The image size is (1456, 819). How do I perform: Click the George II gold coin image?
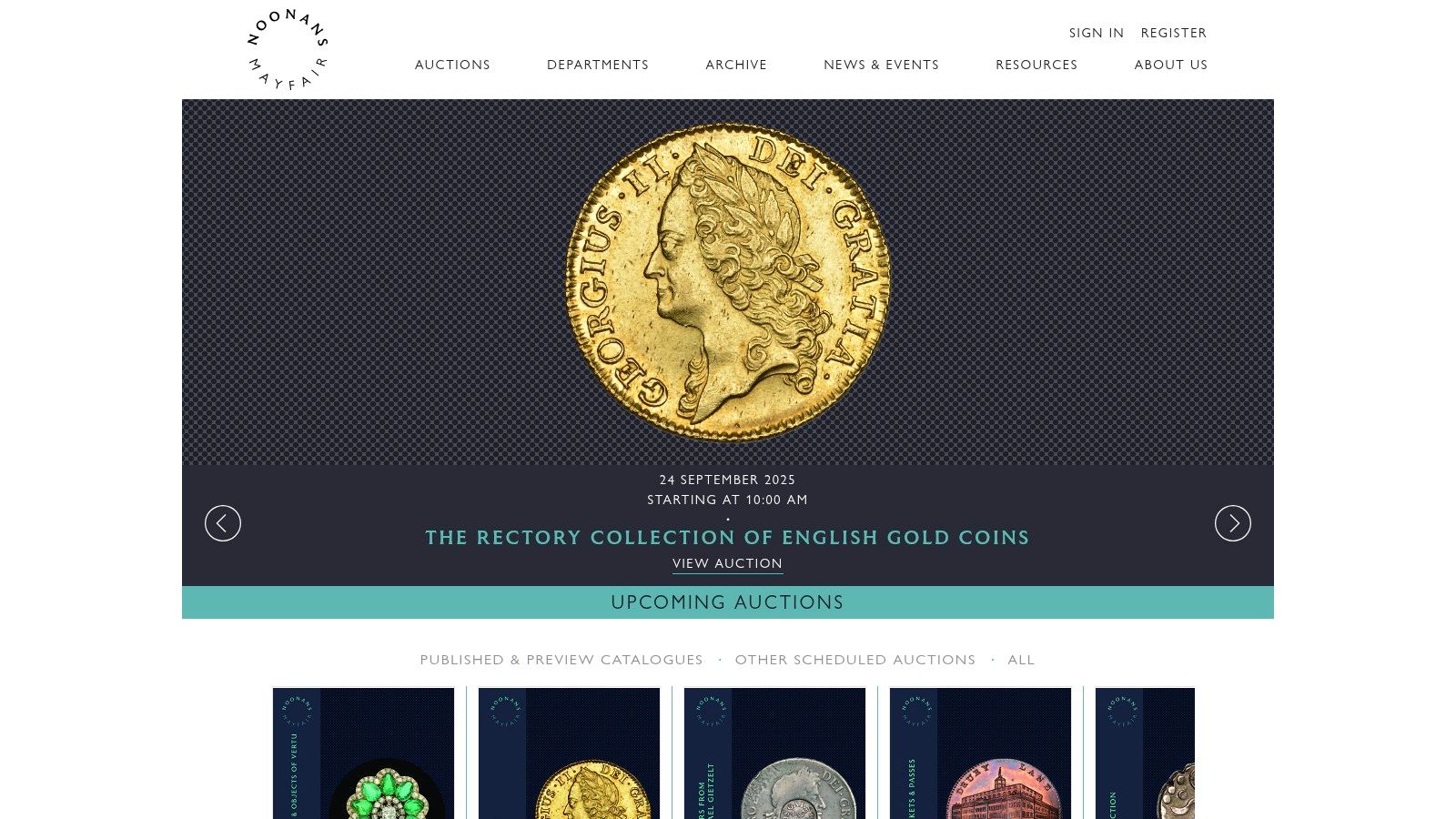pos(728,282)
